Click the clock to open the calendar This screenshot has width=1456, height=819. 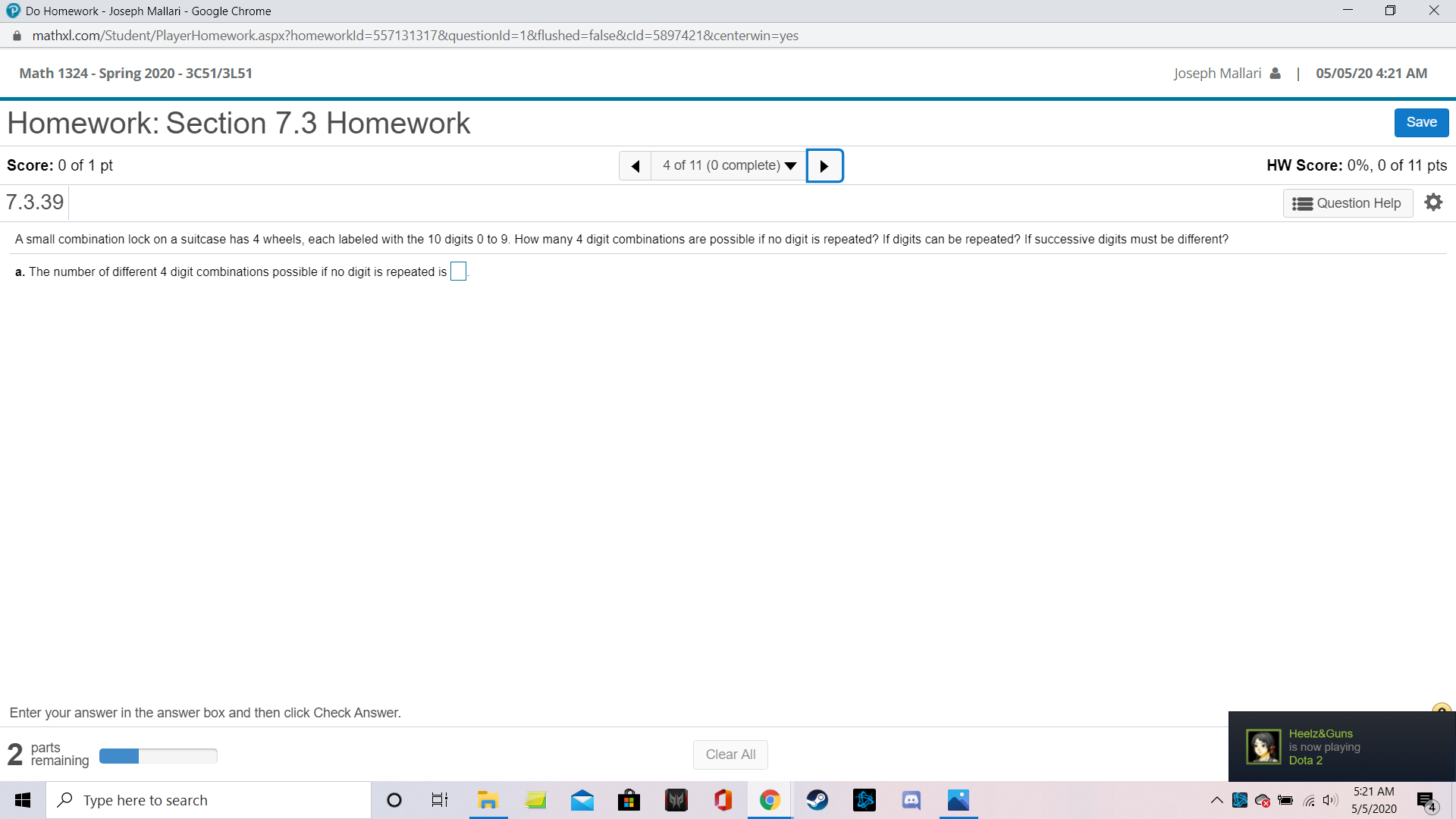point(1373,799)
